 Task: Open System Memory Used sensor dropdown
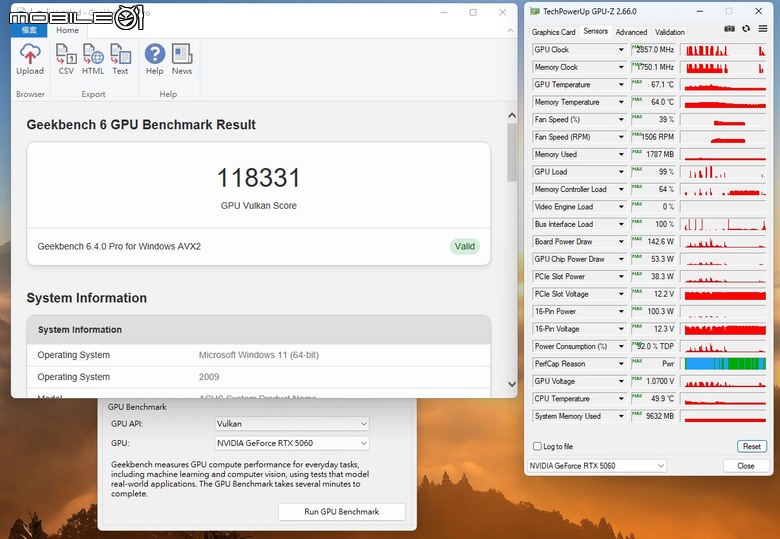tap(621, 416)
